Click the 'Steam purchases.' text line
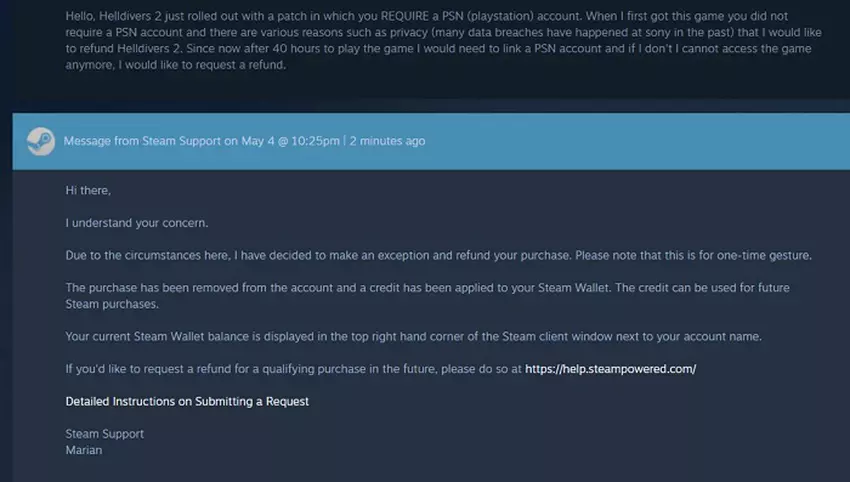The image size is (850, 482). 112,303
